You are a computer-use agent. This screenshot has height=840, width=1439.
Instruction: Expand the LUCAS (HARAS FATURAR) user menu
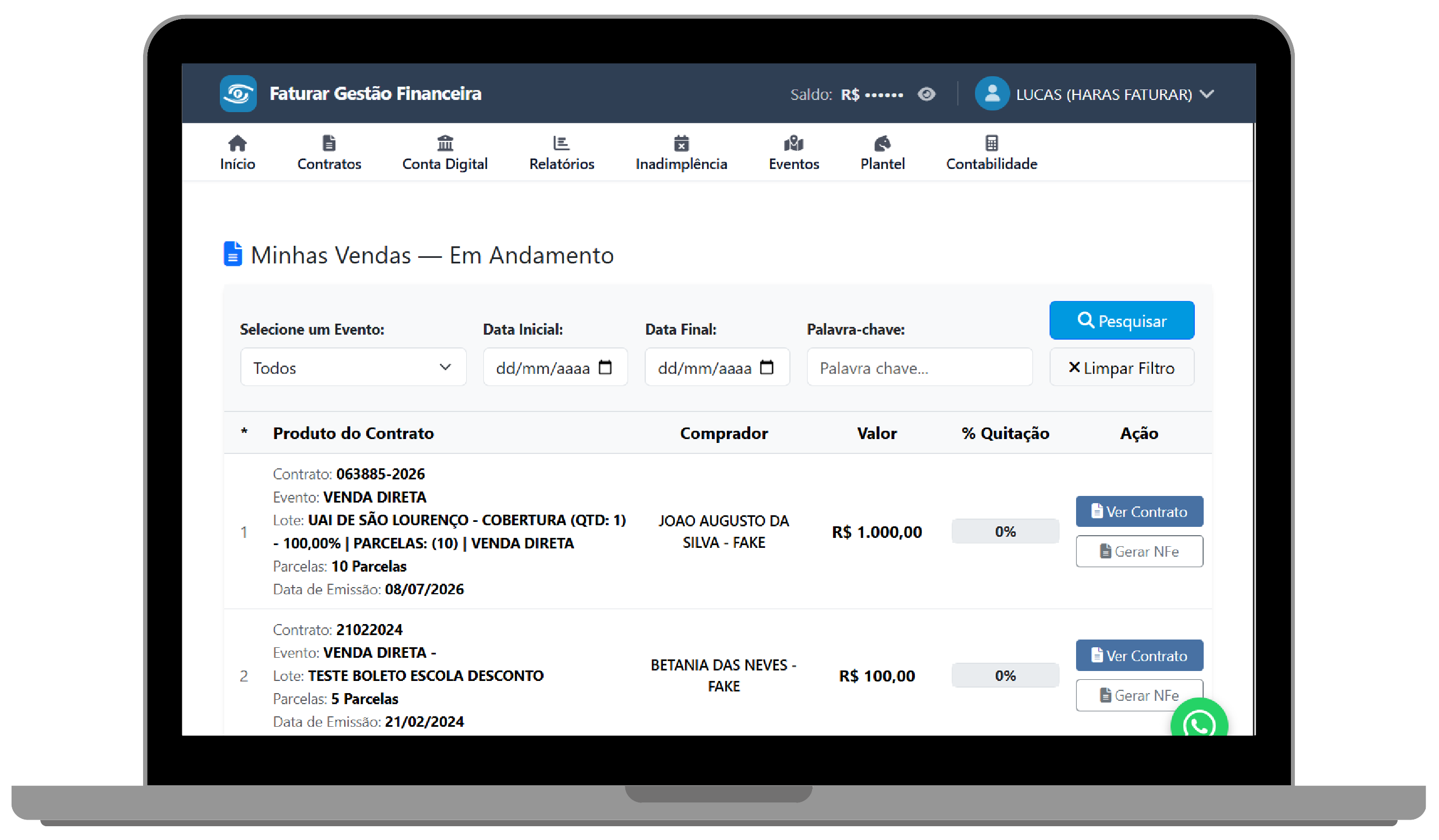(x=1114, y=94)
